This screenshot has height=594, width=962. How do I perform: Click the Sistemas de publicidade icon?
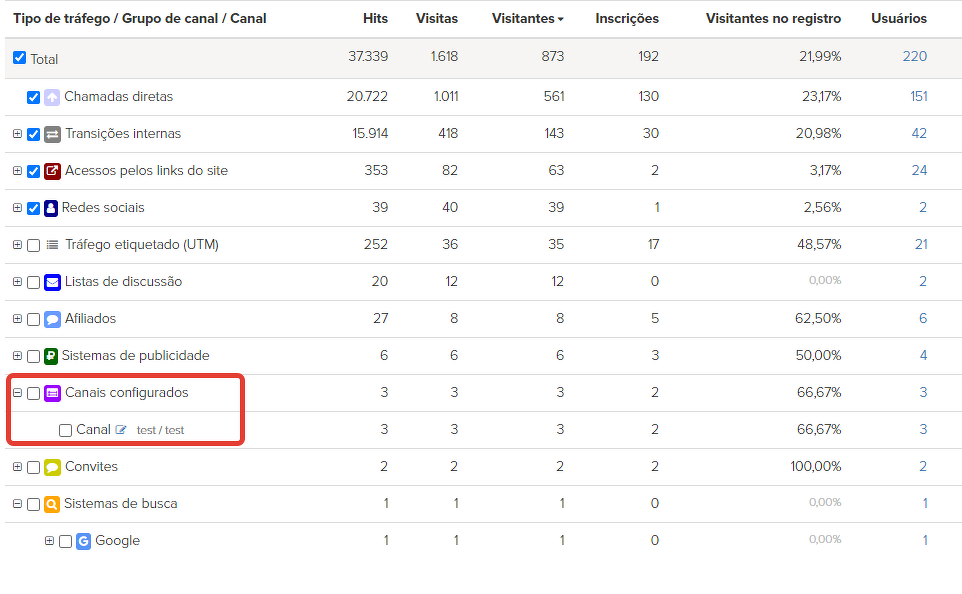click(51, 356)
